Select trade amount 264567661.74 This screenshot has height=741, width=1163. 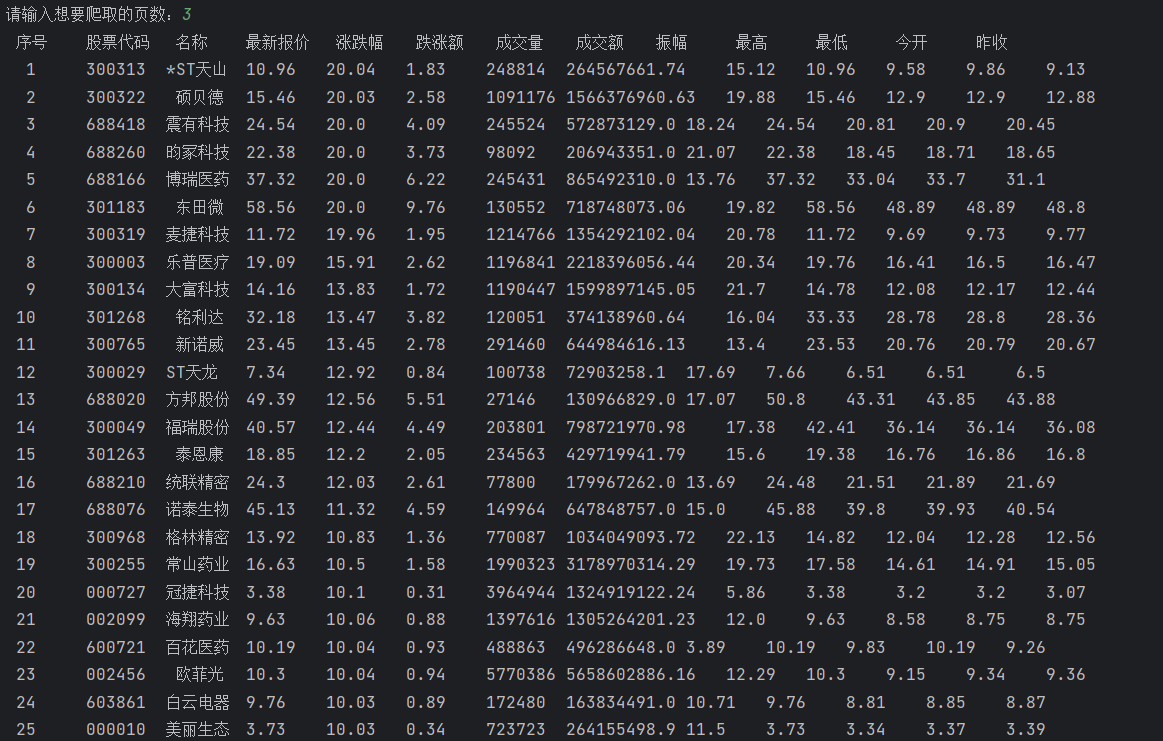click(x=626, y=70)
